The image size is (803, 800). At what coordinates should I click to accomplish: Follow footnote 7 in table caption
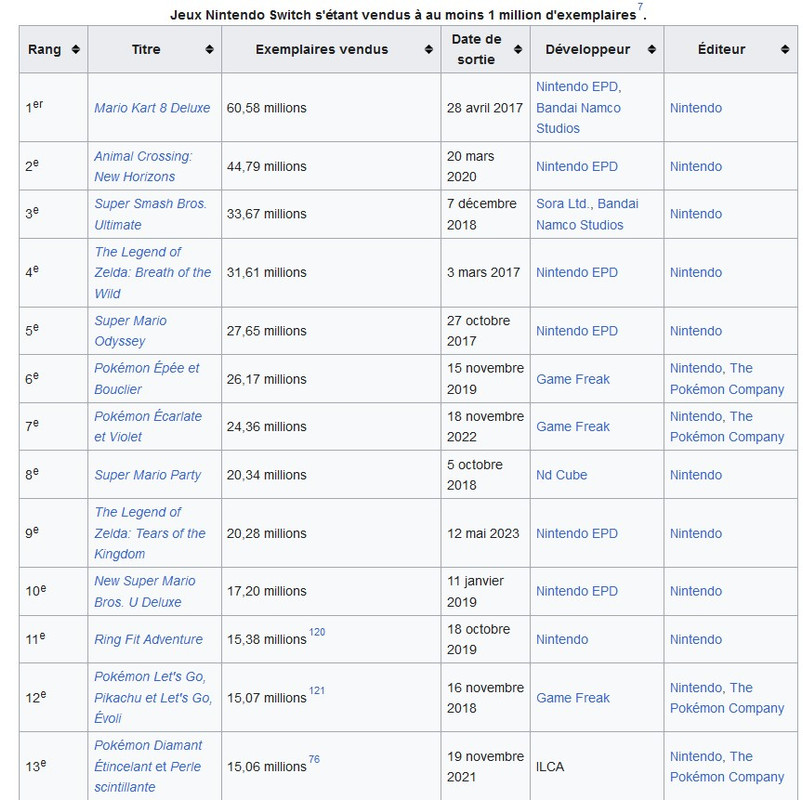coord(640,7)
